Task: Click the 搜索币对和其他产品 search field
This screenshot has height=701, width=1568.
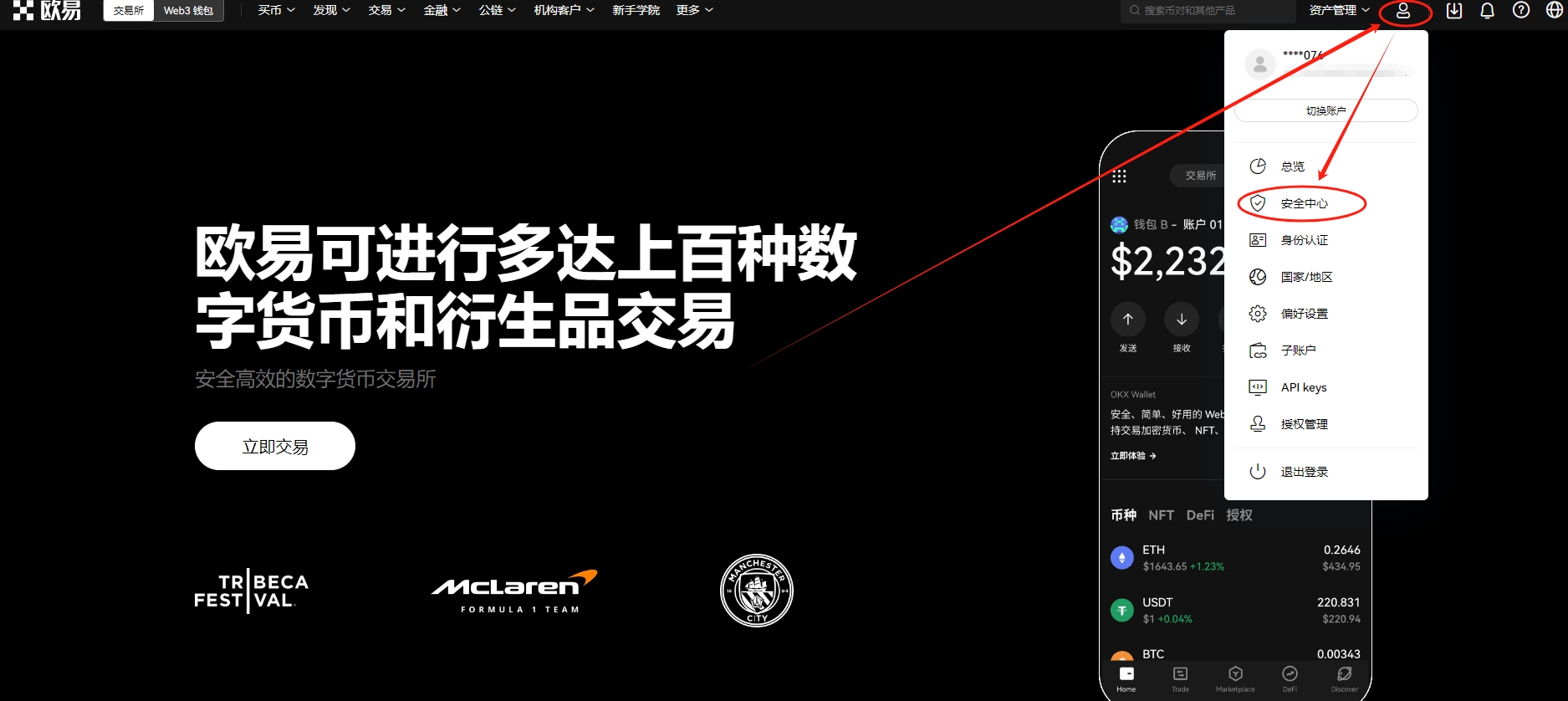Action: pos(1208,11)
